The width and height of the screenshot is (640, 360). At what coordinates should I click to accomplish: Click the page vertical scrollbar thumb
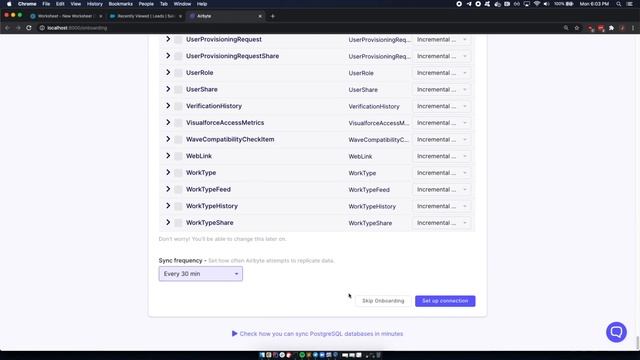point(637,342)
